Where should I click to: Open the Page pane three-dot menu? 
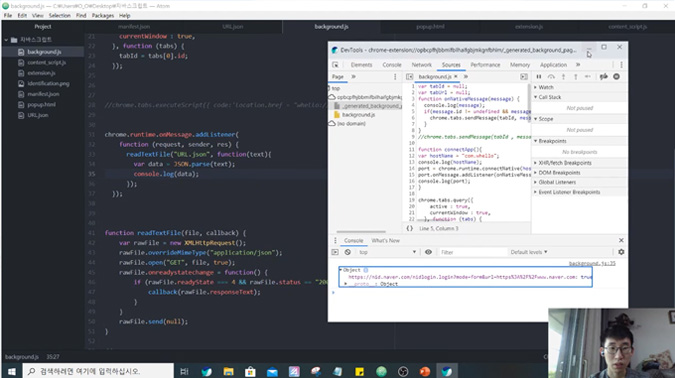[x=395, y=77]
